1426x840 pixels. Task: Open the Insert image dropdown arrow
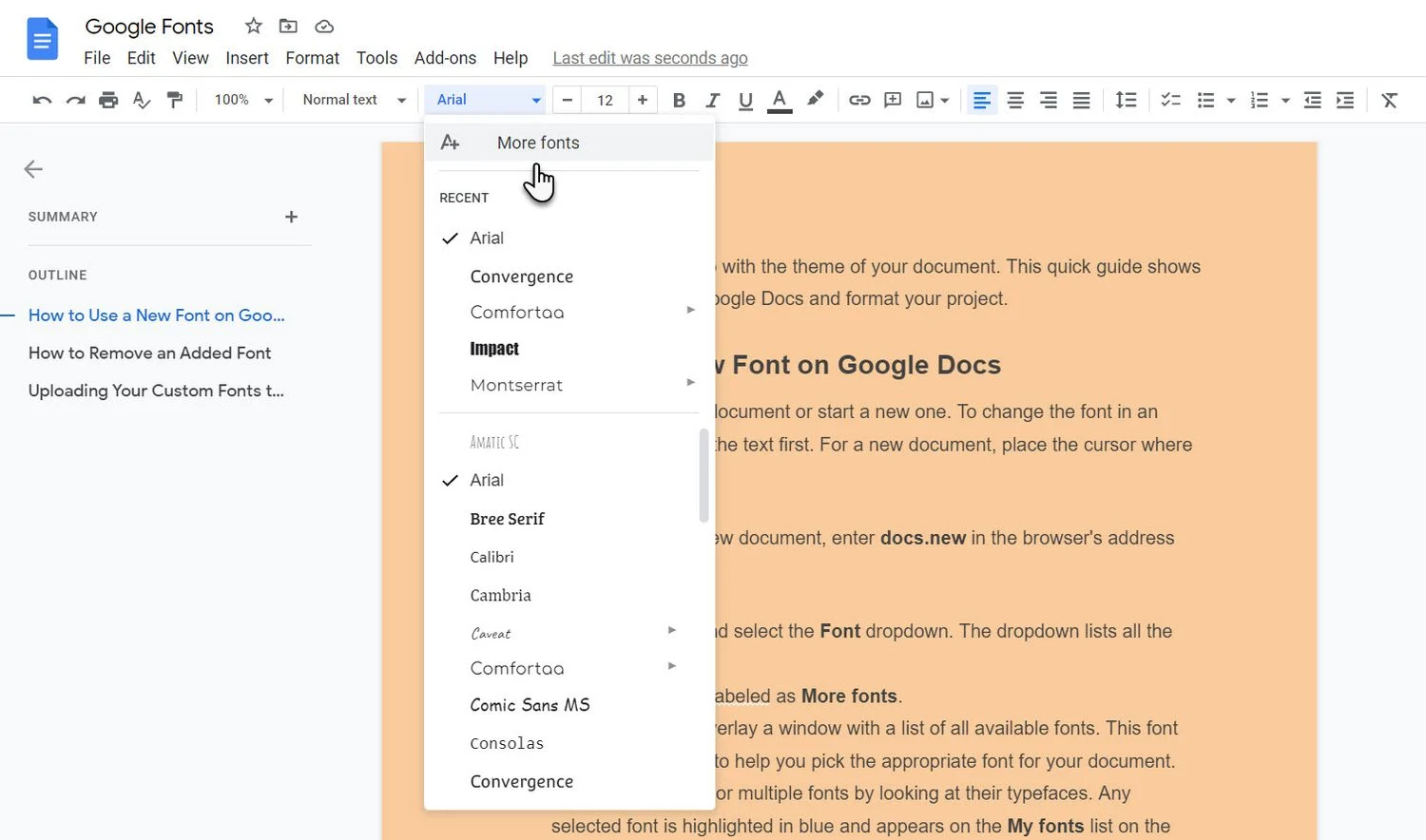point(945,100)
